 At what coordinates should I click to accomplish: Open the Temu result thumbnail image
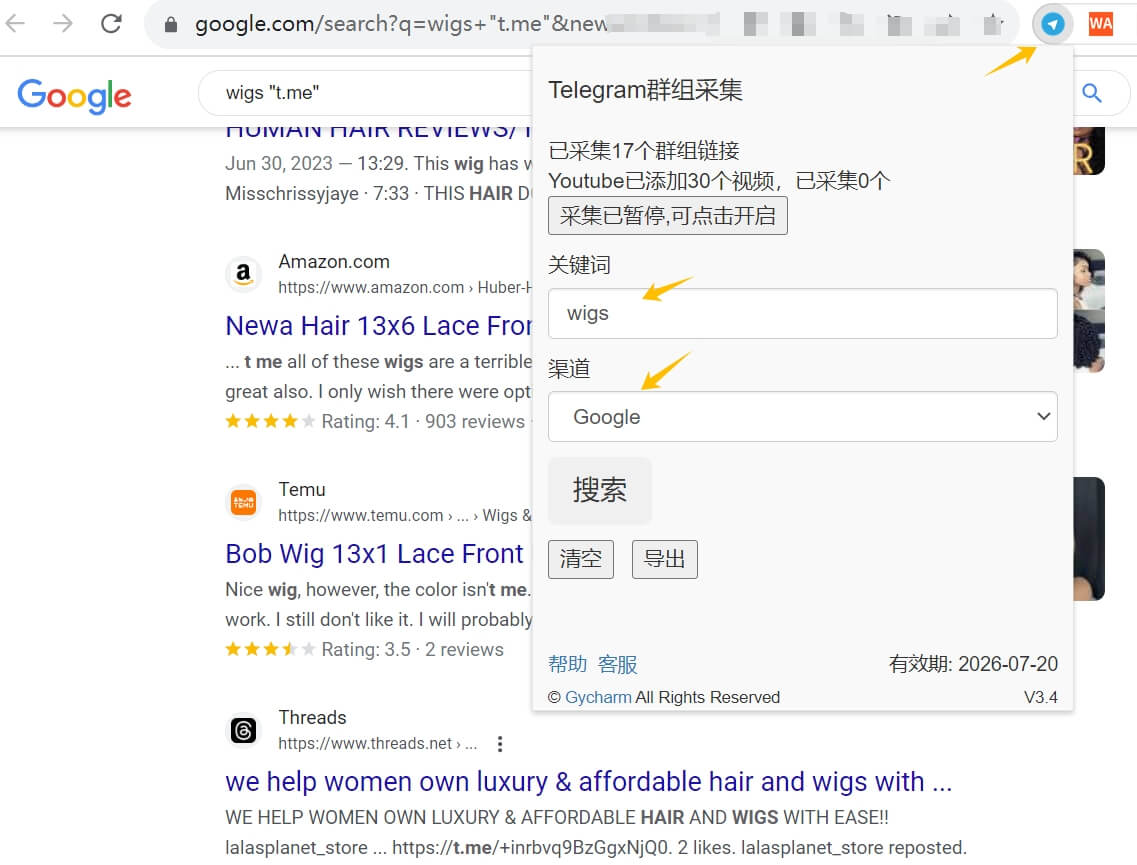click(x=1089, y=539)
